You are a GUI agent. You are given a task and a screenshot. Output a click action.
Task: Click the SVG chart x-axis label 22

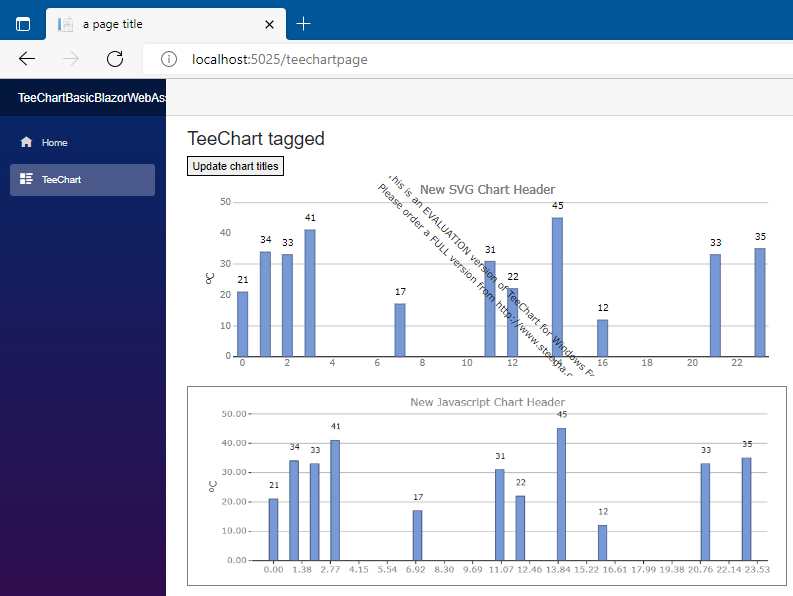click(737, 363)
